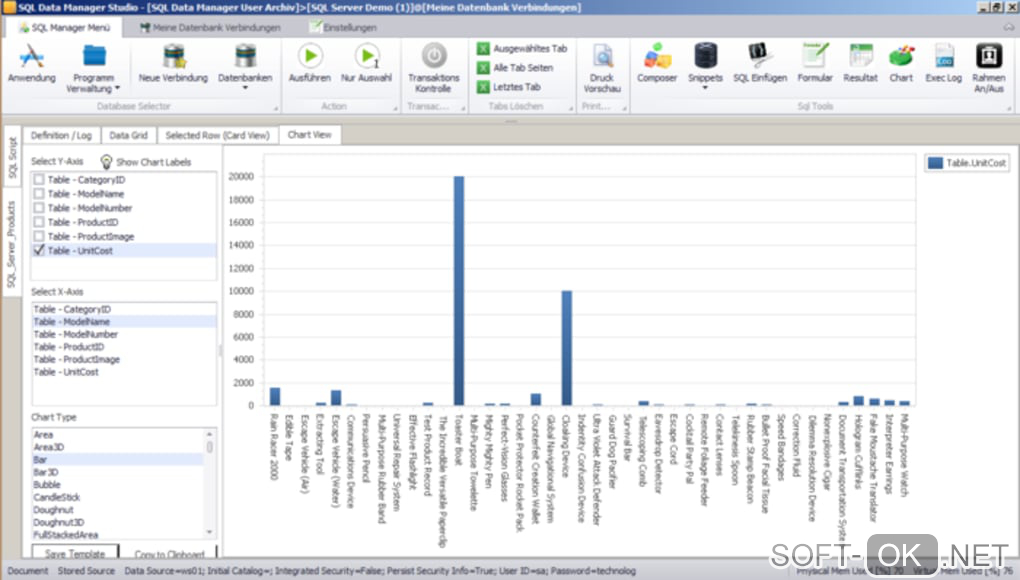The image size is (1020, 580).
Task: Open the Formular tool
Action: (x=815, y=56)
